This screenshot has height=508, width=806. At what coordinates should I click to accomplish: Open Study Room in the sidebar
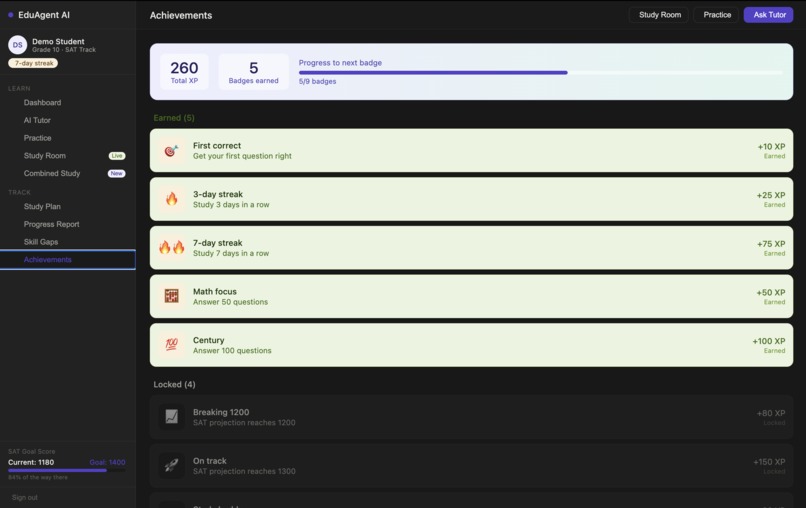(x=68, y=155)
